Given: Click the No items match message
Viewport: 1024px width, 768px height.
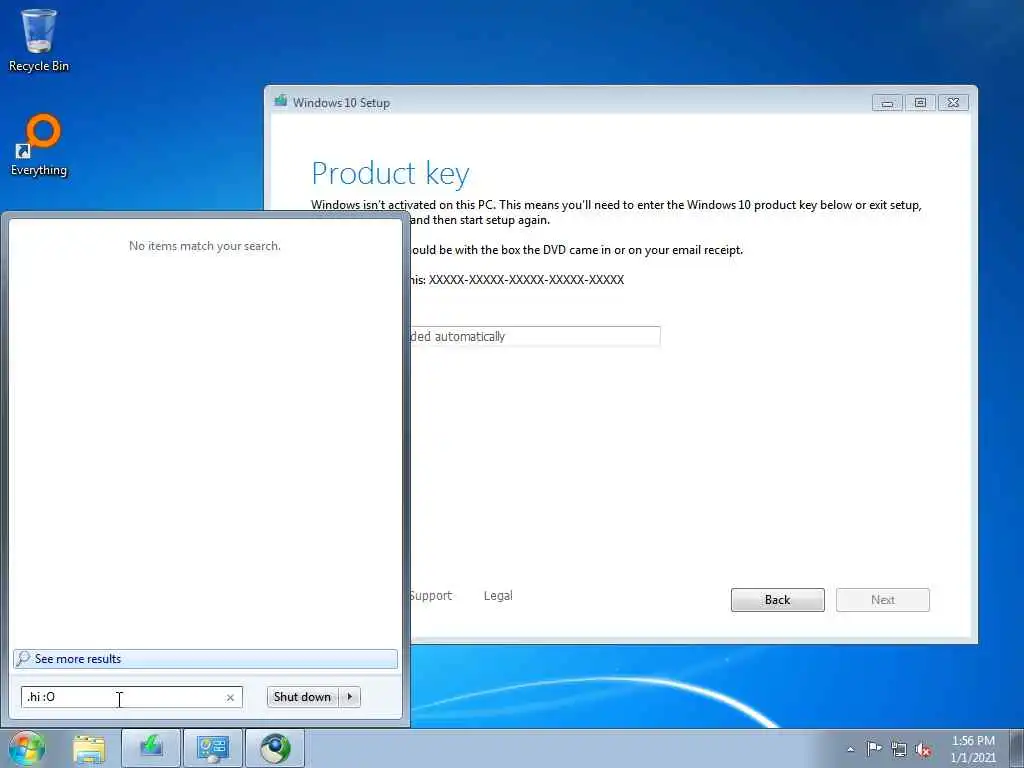Looking at the screenshot, I should [204, 246].
